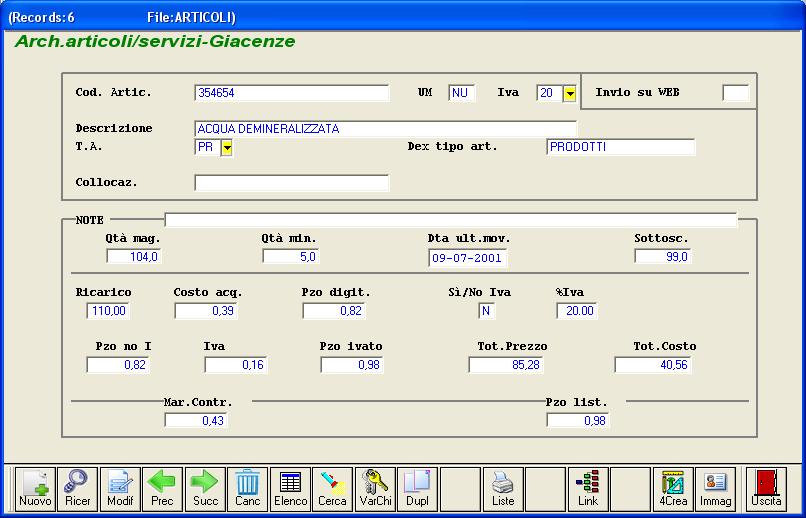Click the Cod. Artic. field 354654
Viewport: 806px width, 518px height.
coord(292,93)
